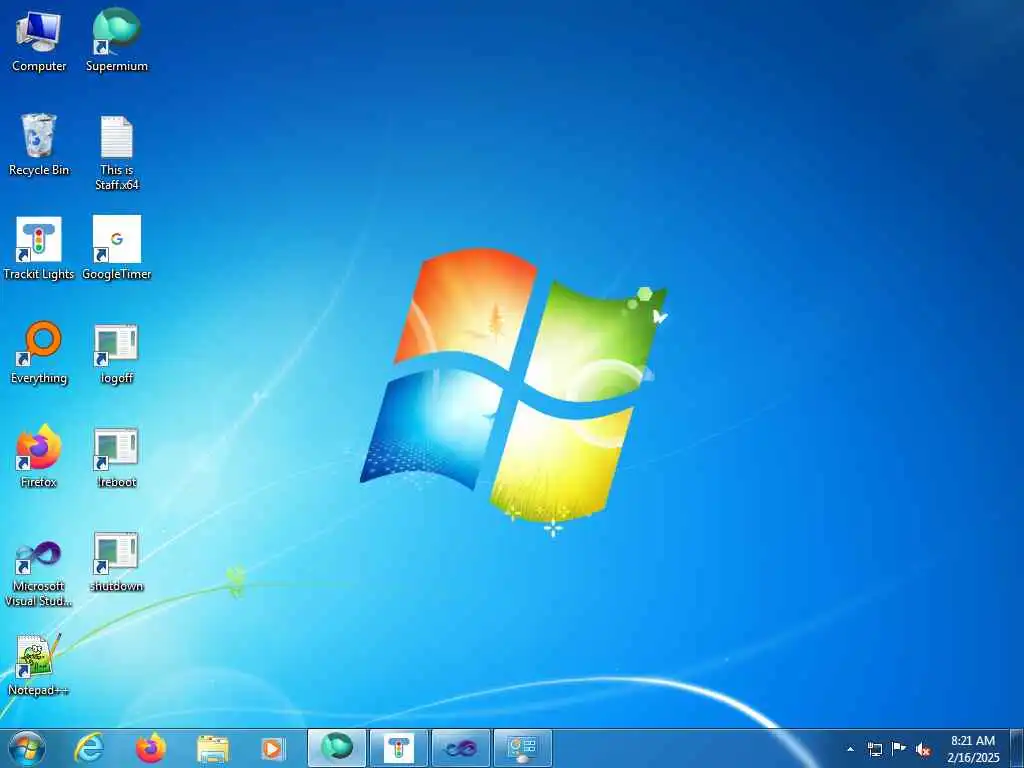Select the "This is Staff.x64" file
The image size is (1024, 768).
(116, 152)
